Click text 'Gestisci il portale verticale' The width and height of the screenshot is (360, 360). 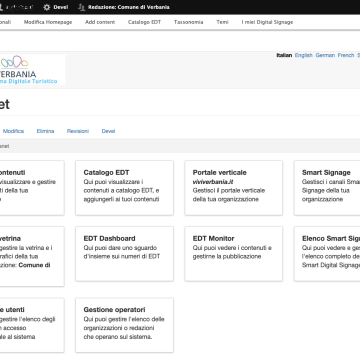229,191
